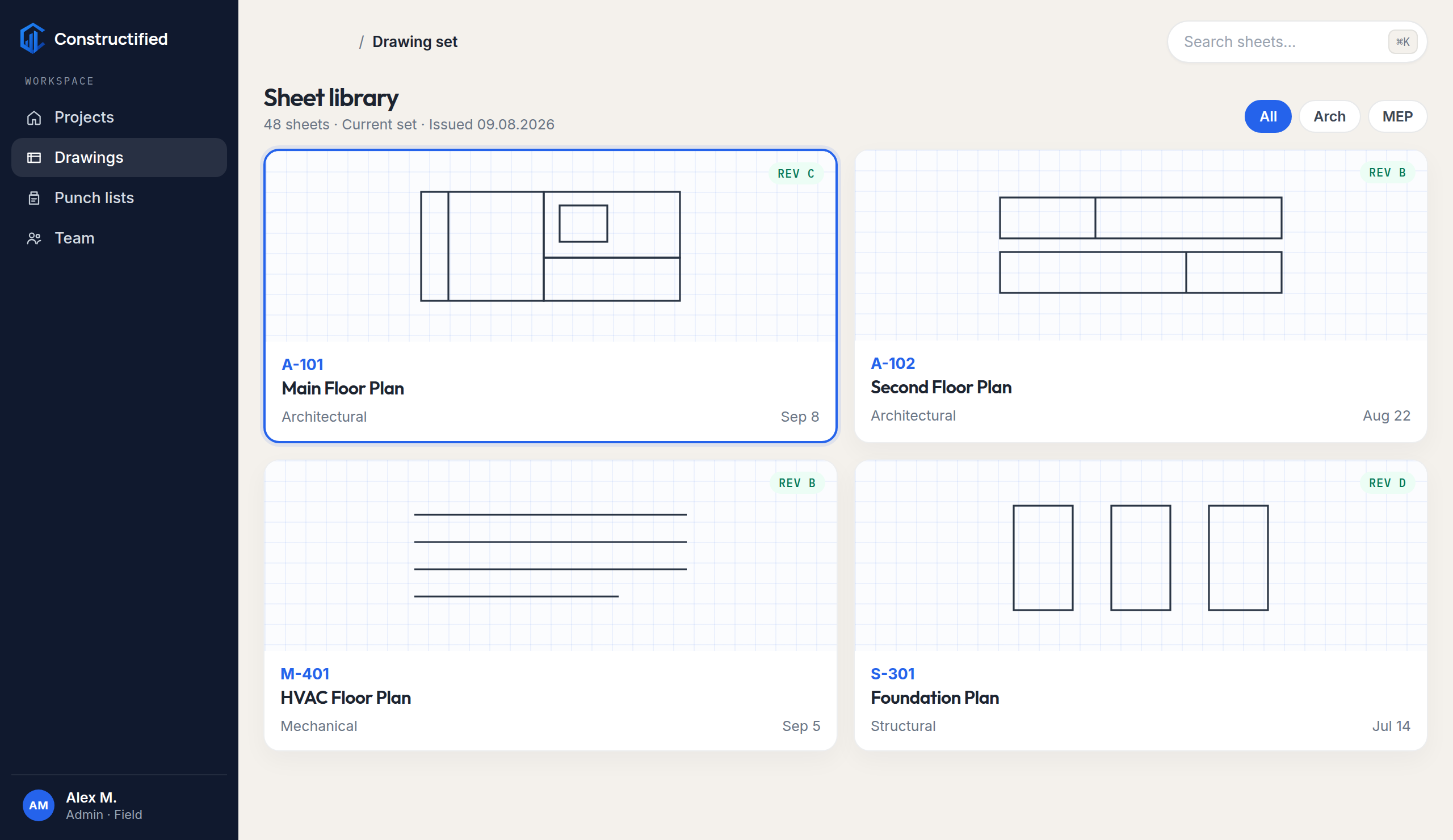Go to Drawings section
Viewport: 1453px width, 840px height.
[119, 157]
